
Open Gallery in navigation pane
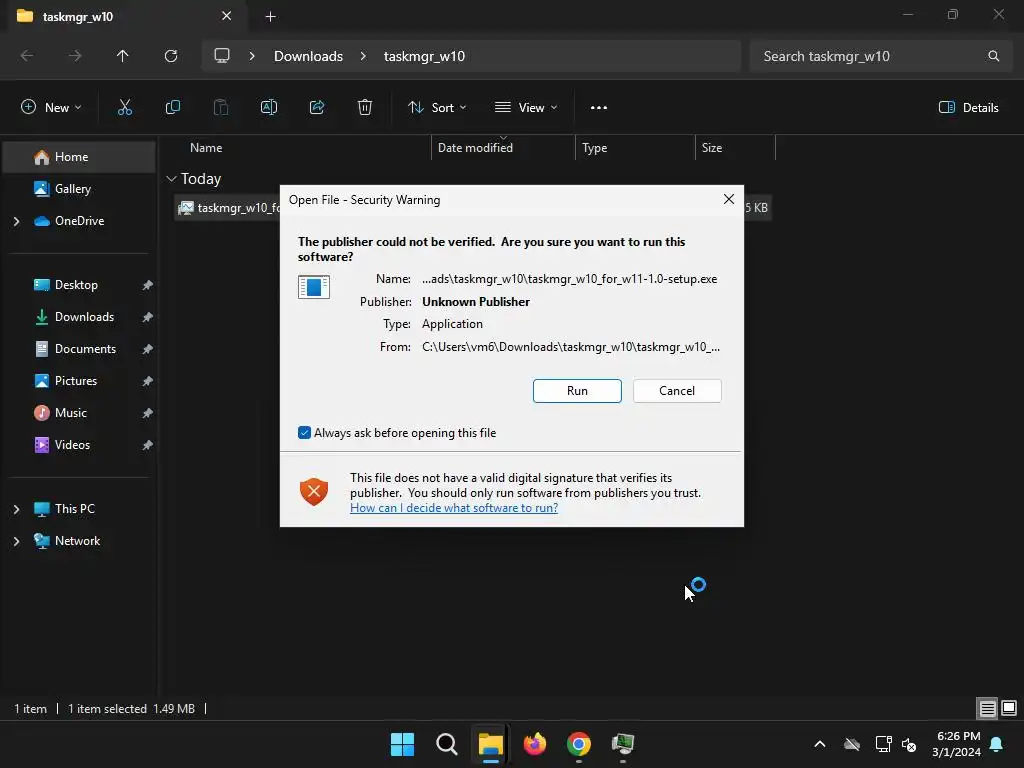(x=78, y=189)
